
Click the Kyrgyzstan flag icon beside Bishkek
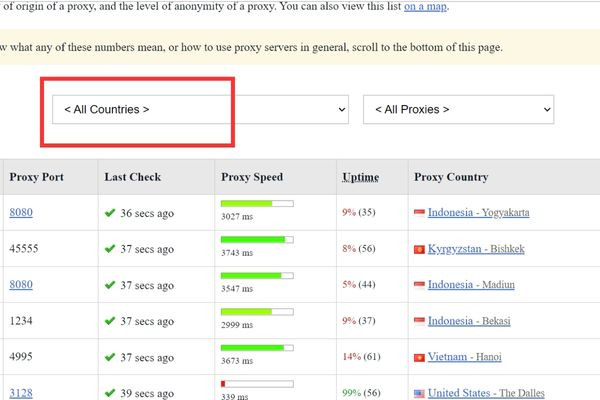(419, 250)
